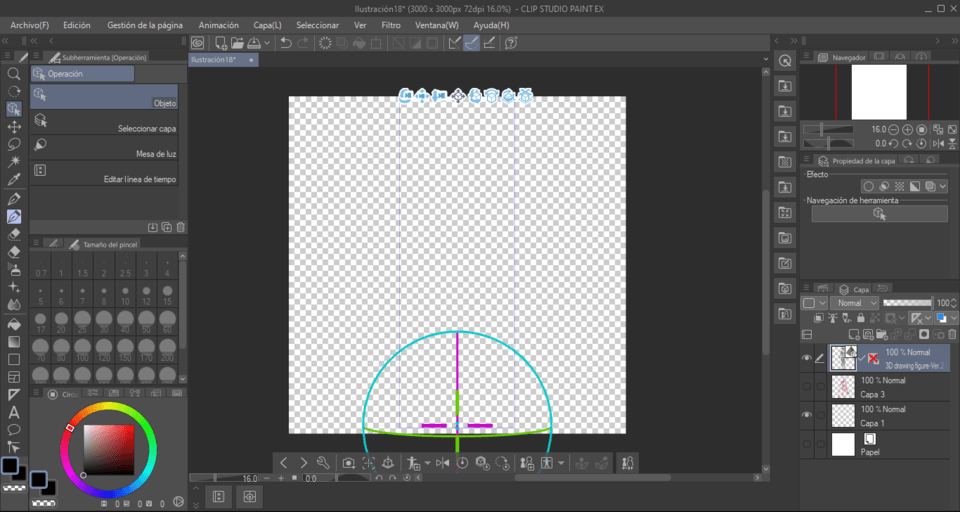The height and width of the screenshot is (512, 960).
Task: Select Editar línea de tiempo sub tool
Action: point(104,173)
